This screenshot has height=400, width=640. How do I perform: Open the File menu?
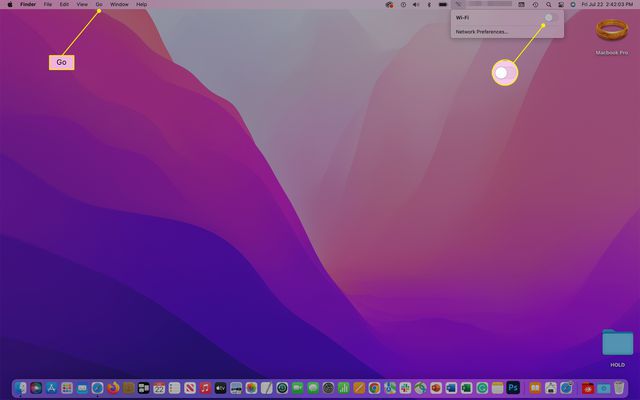tap(47, 5)
